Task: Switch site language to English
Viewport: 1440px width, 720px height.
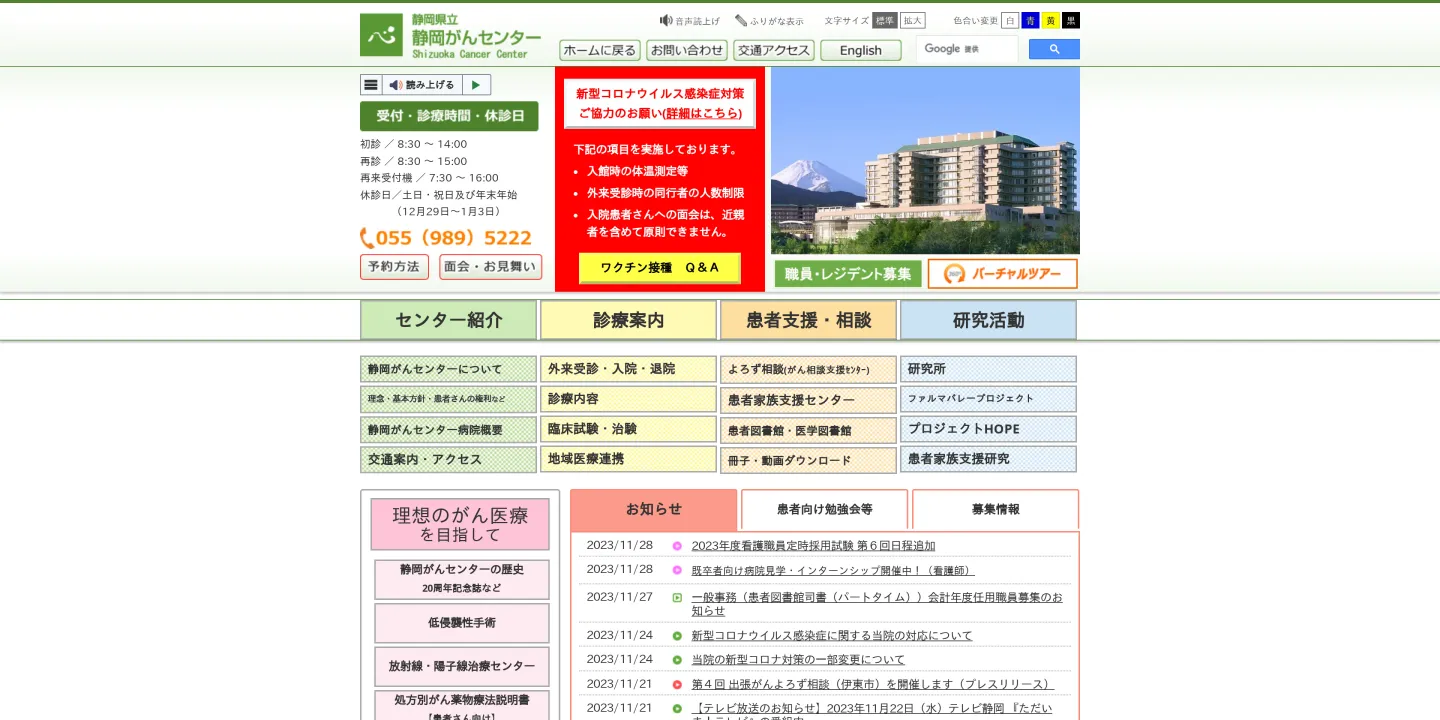Action: (x=861, y=50)
